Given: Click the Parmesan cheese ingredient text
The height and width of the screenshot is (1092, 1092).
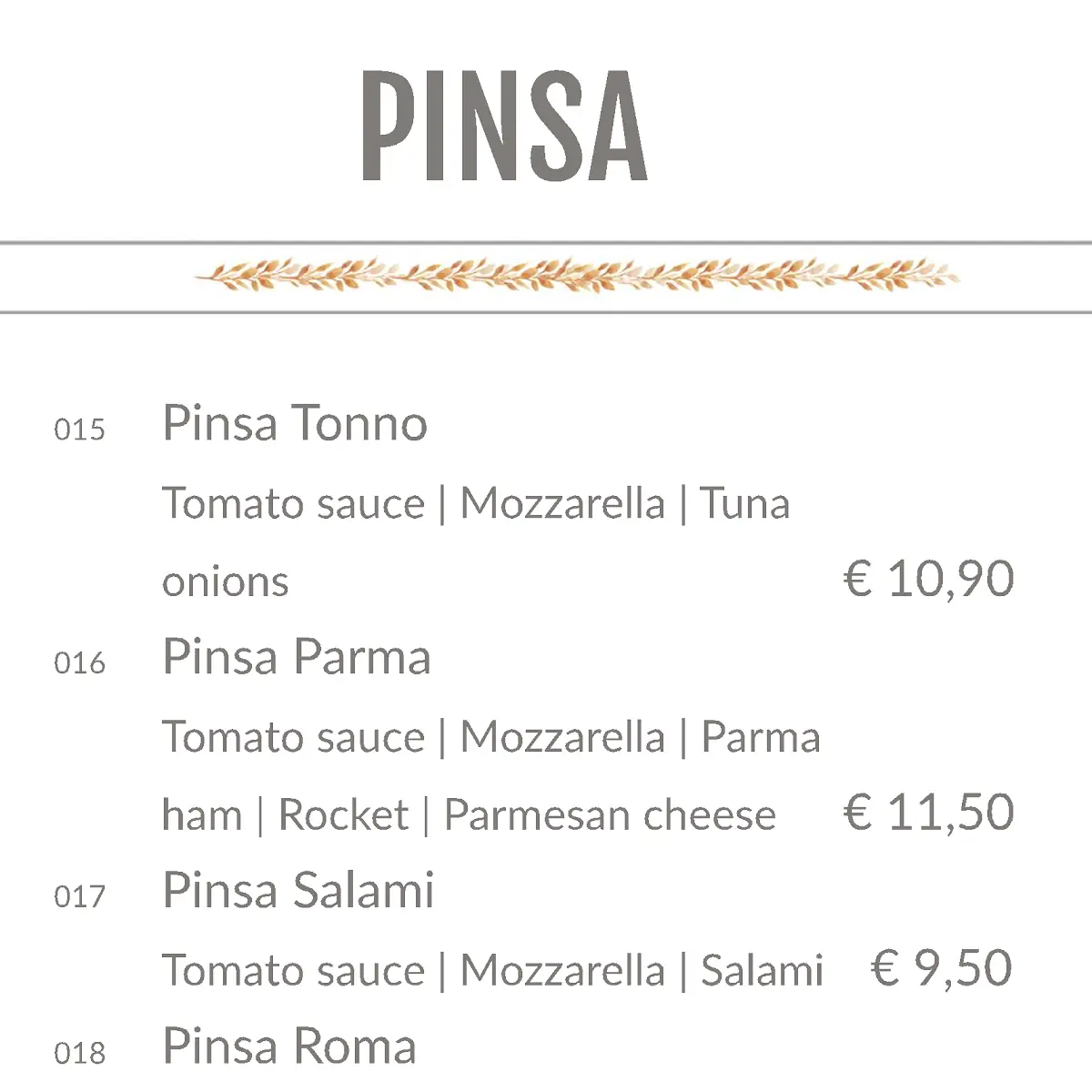Looking at the screenshot, I should pos(610,814).
